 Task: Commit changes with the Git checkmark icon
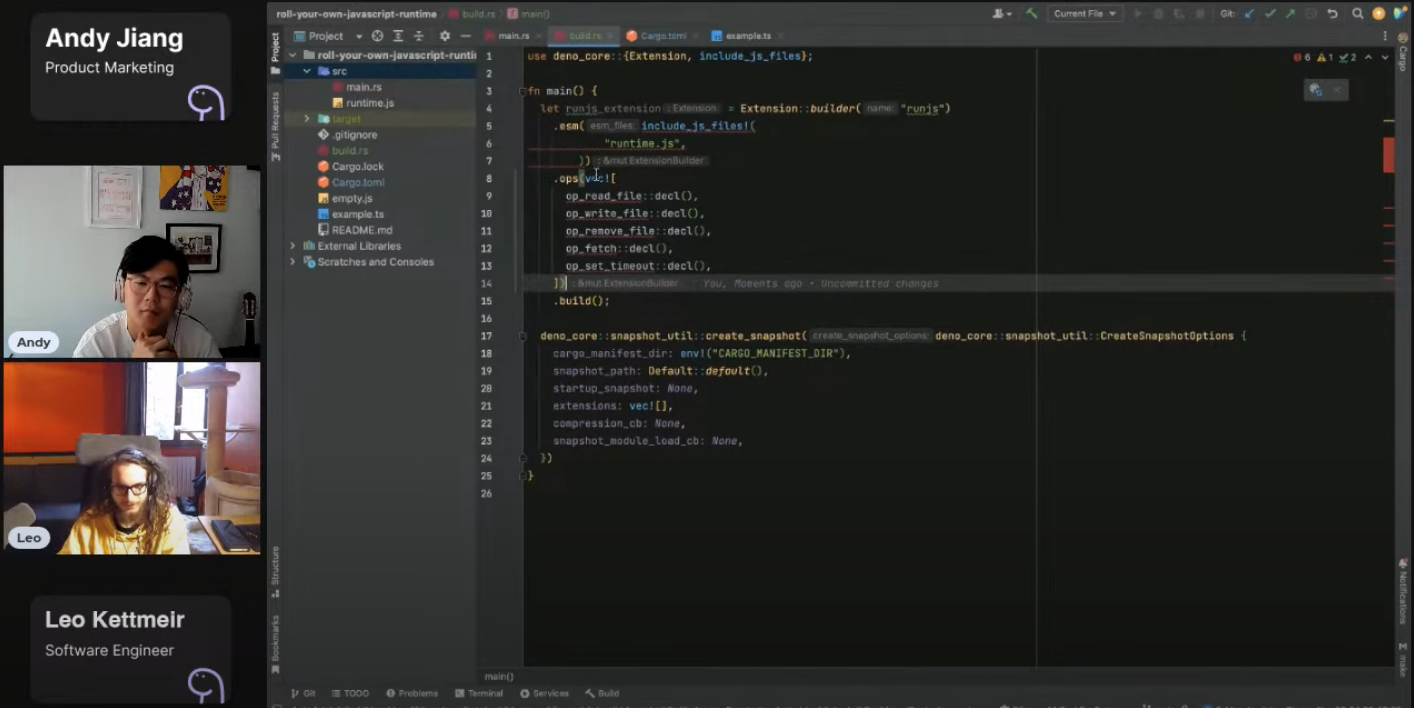[x=1271, y=14]
